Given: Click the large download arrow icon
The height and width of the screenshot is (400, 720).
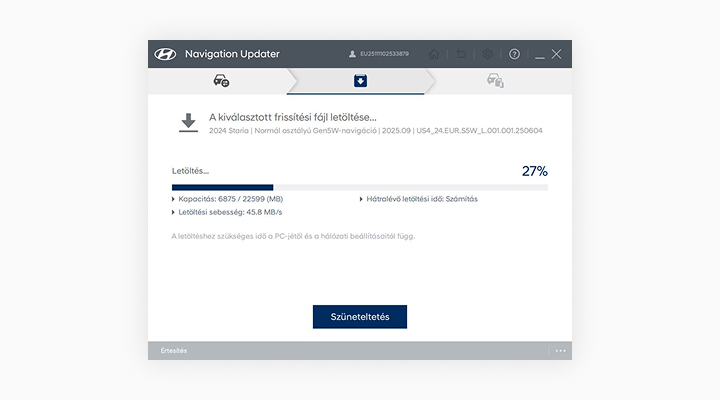Looking at the screenshot, I should pyautogui.click(x=187, y=123).
